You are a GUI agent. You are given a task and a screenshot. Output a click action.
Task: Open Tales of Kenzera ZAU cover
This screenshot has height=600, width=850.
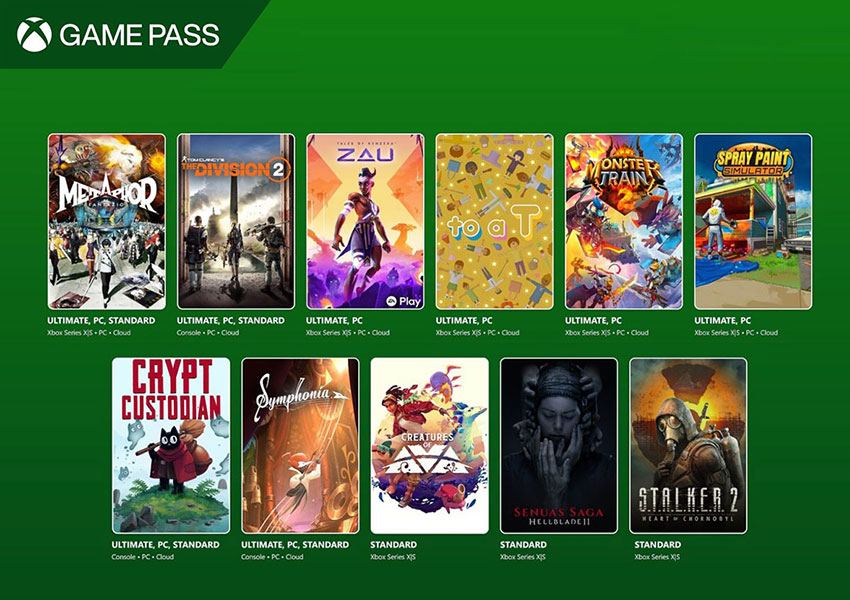point(365,222)
